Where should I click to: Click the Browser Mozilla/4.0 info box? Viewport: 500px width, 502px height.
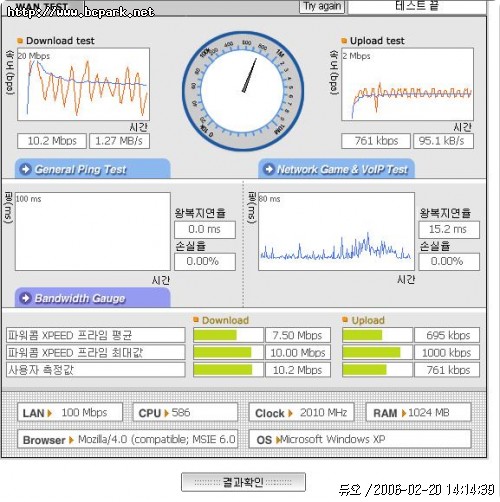[x=128, y=439]
